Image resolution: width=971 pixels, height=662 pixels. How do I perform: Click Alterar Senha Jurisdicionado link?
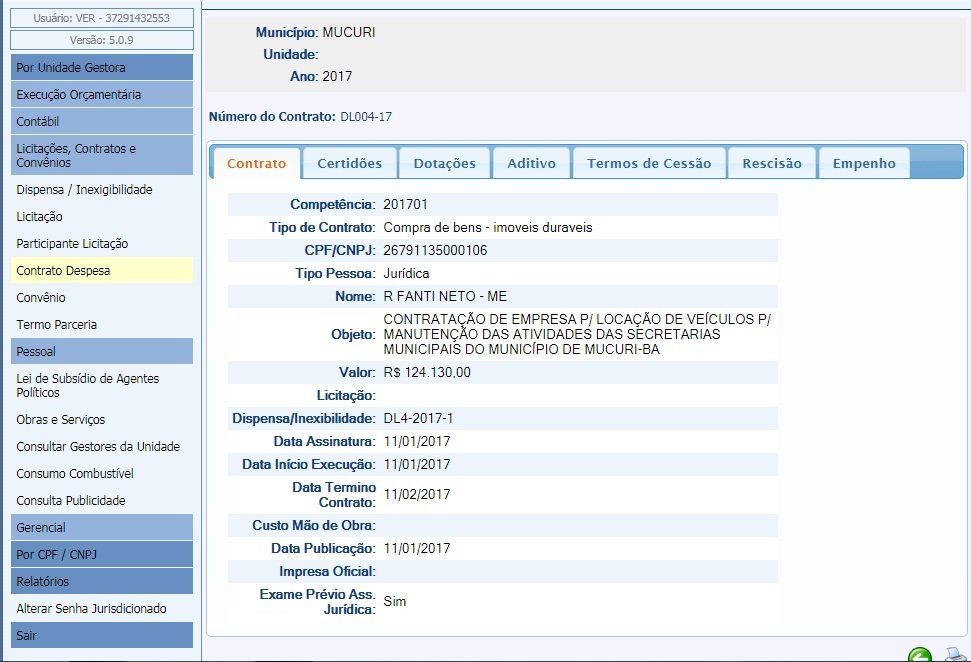click(91, 608)
